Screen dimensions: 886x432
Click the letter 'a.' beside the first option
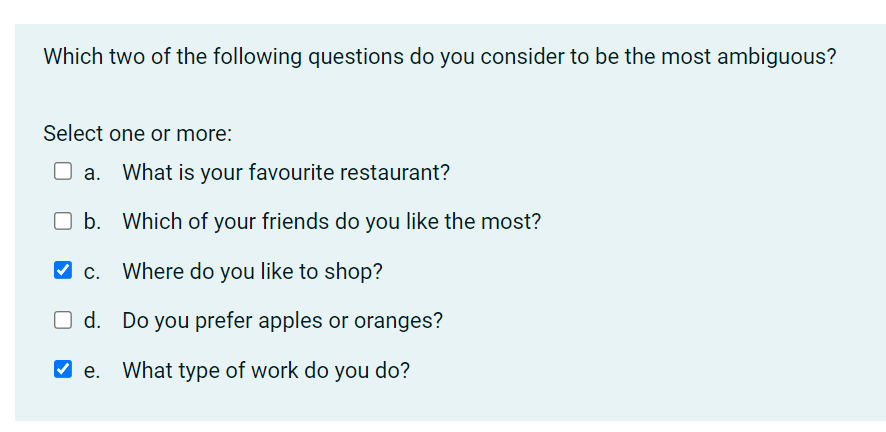tap(92, 173)
